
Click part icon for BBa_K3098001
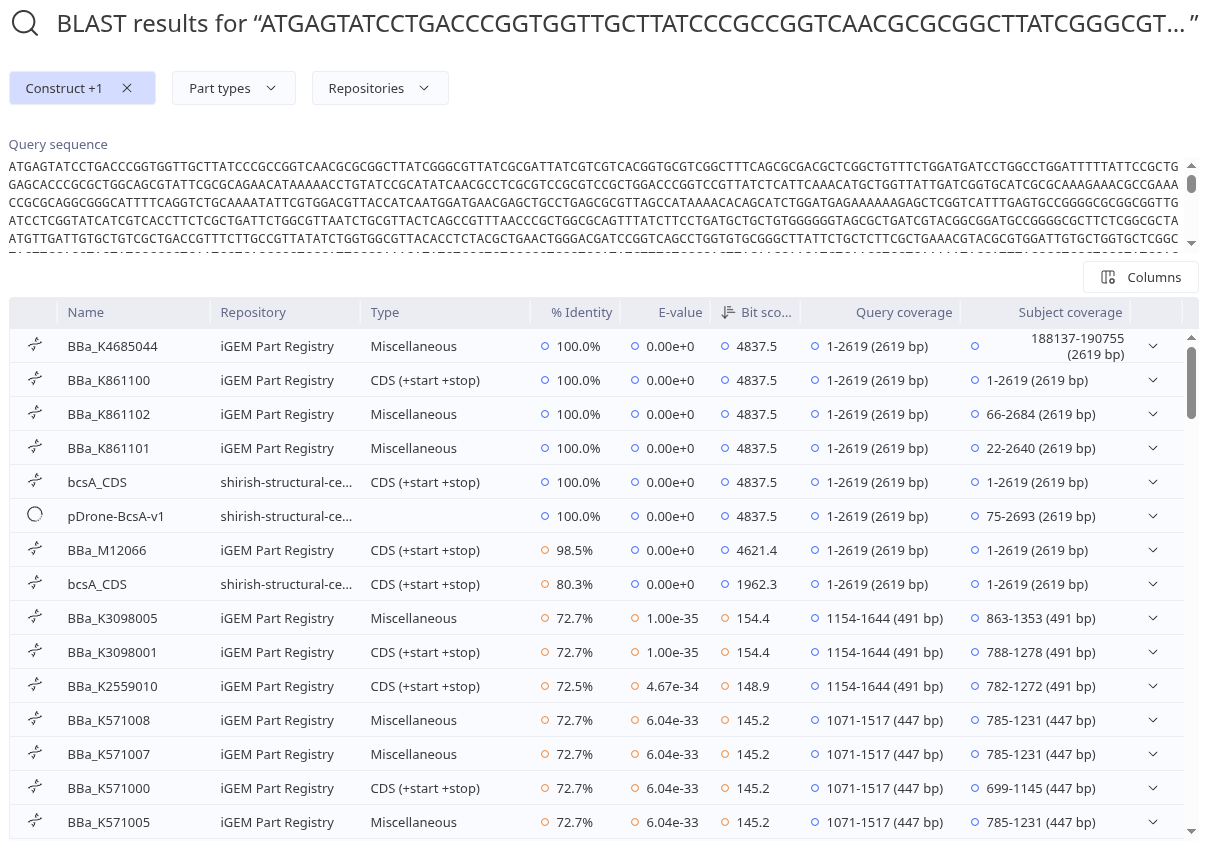35,652
